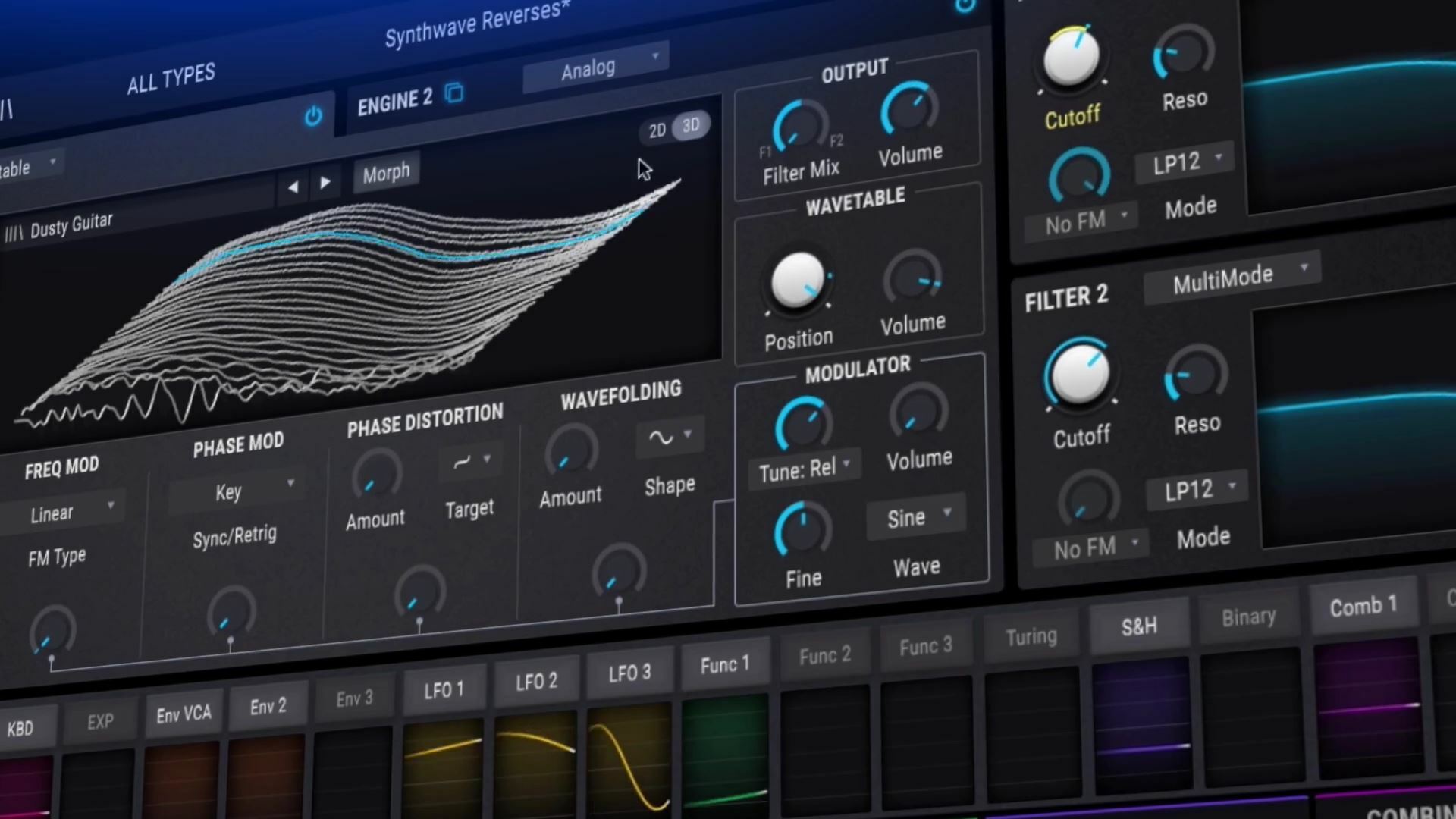Select the LFO 2 tab
Image resolution: width=1456 pixels, height=819 pixels.
click(536, 681)
